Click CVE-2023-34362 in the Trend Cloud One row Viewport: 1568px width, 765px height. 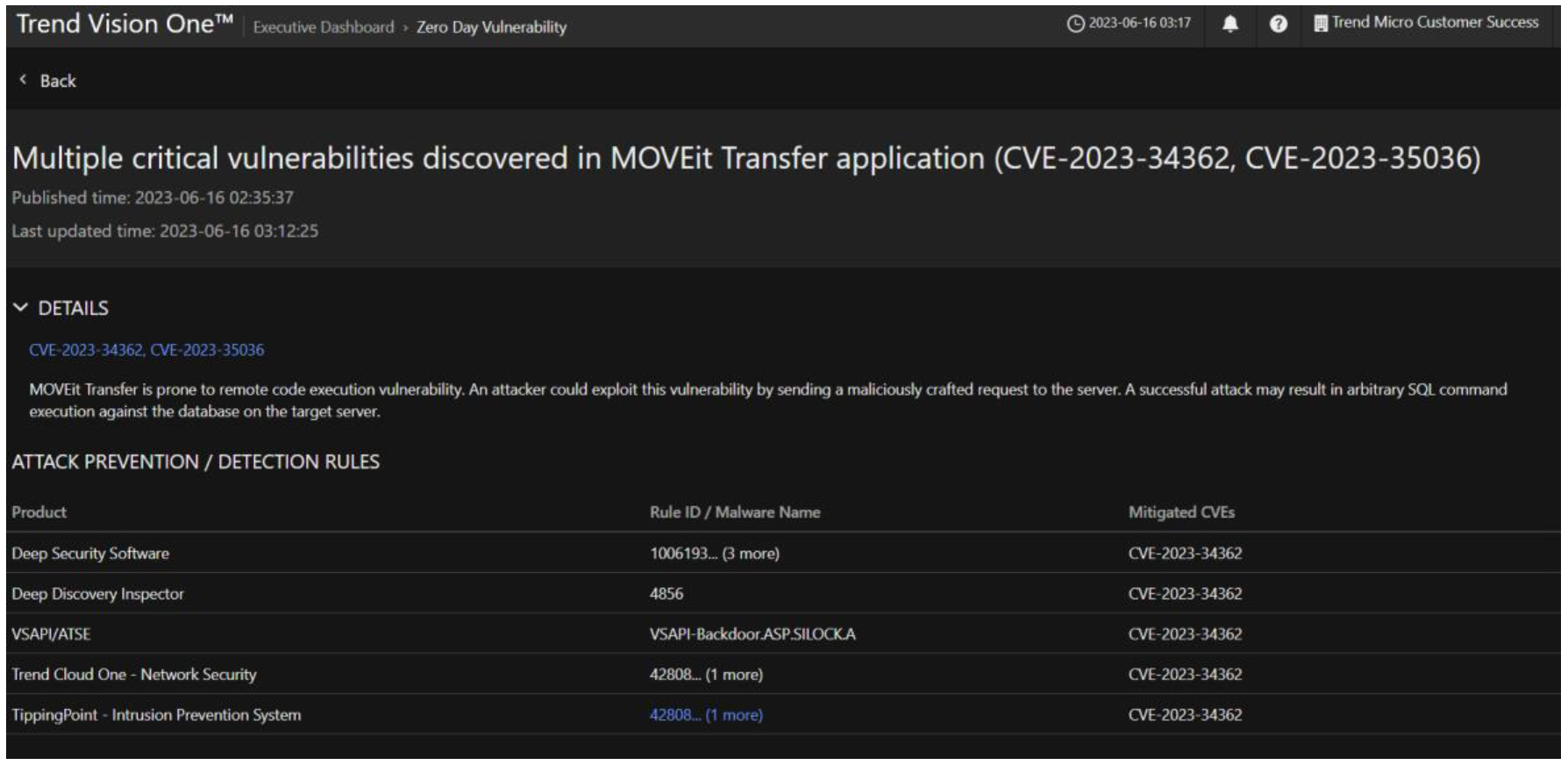click(x=1185, y=675)
